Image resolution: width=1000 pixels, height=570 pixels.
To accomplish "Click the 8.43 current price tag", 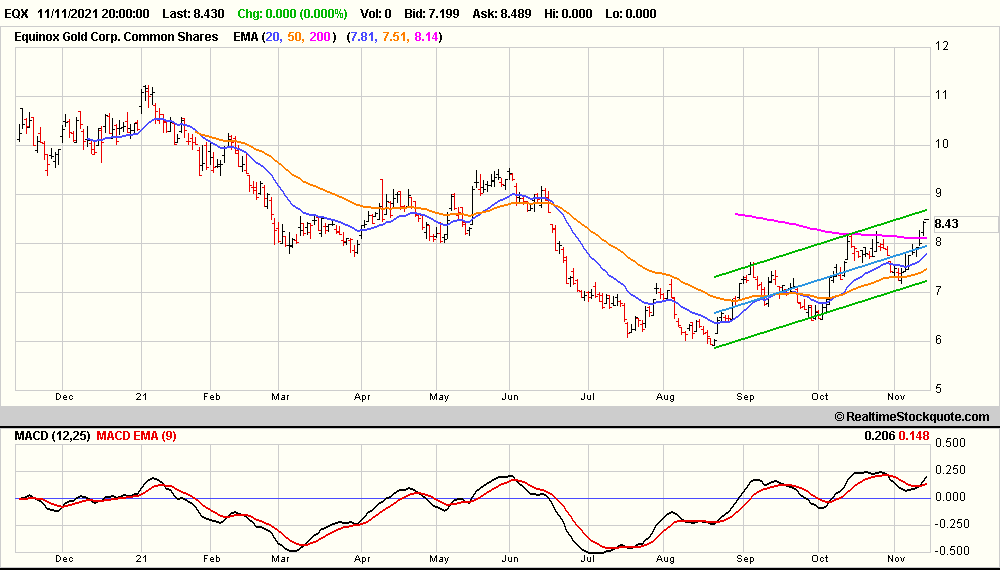I will 945,224.
